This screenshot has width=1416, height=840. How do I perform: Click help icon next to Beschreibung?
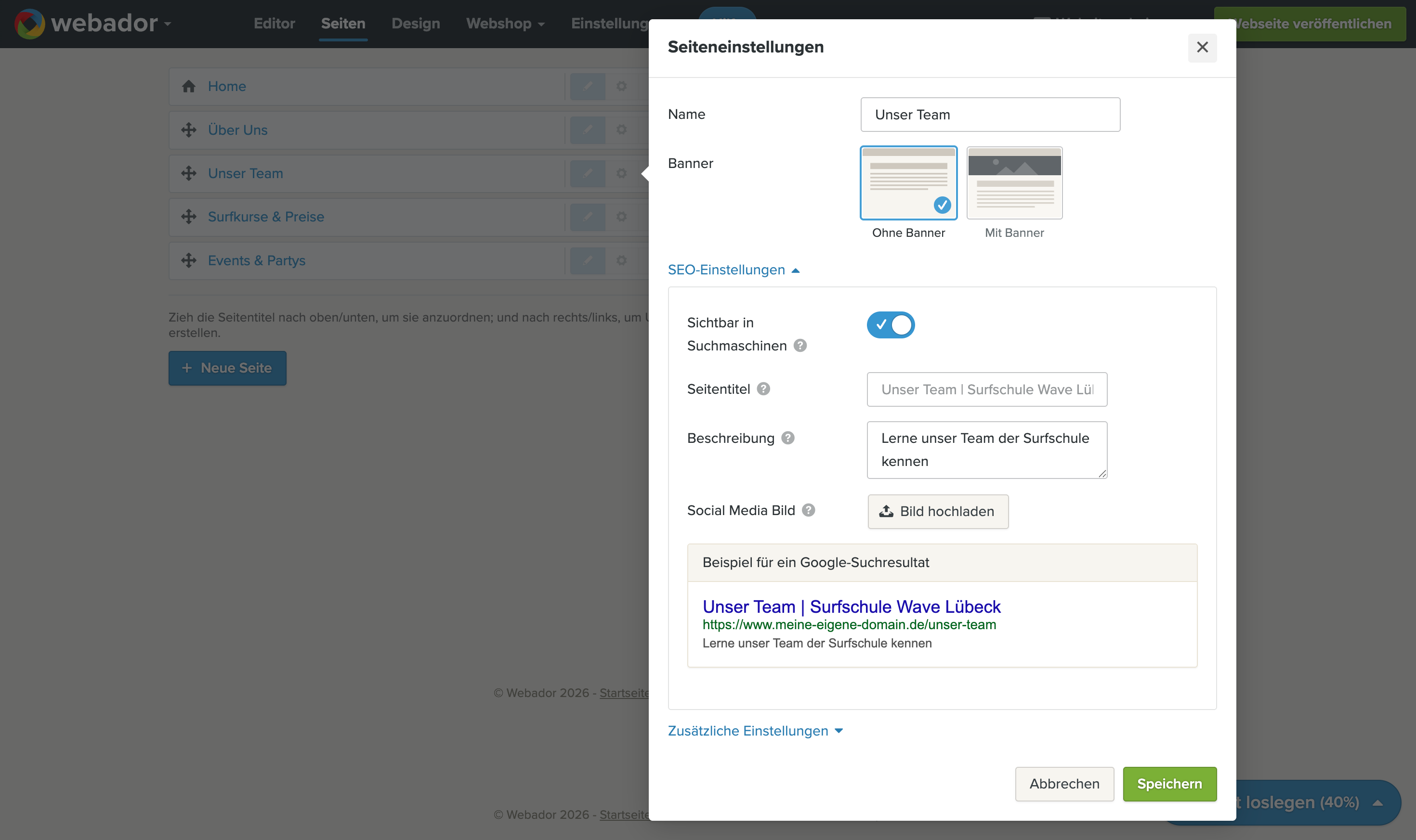[787, 438]
